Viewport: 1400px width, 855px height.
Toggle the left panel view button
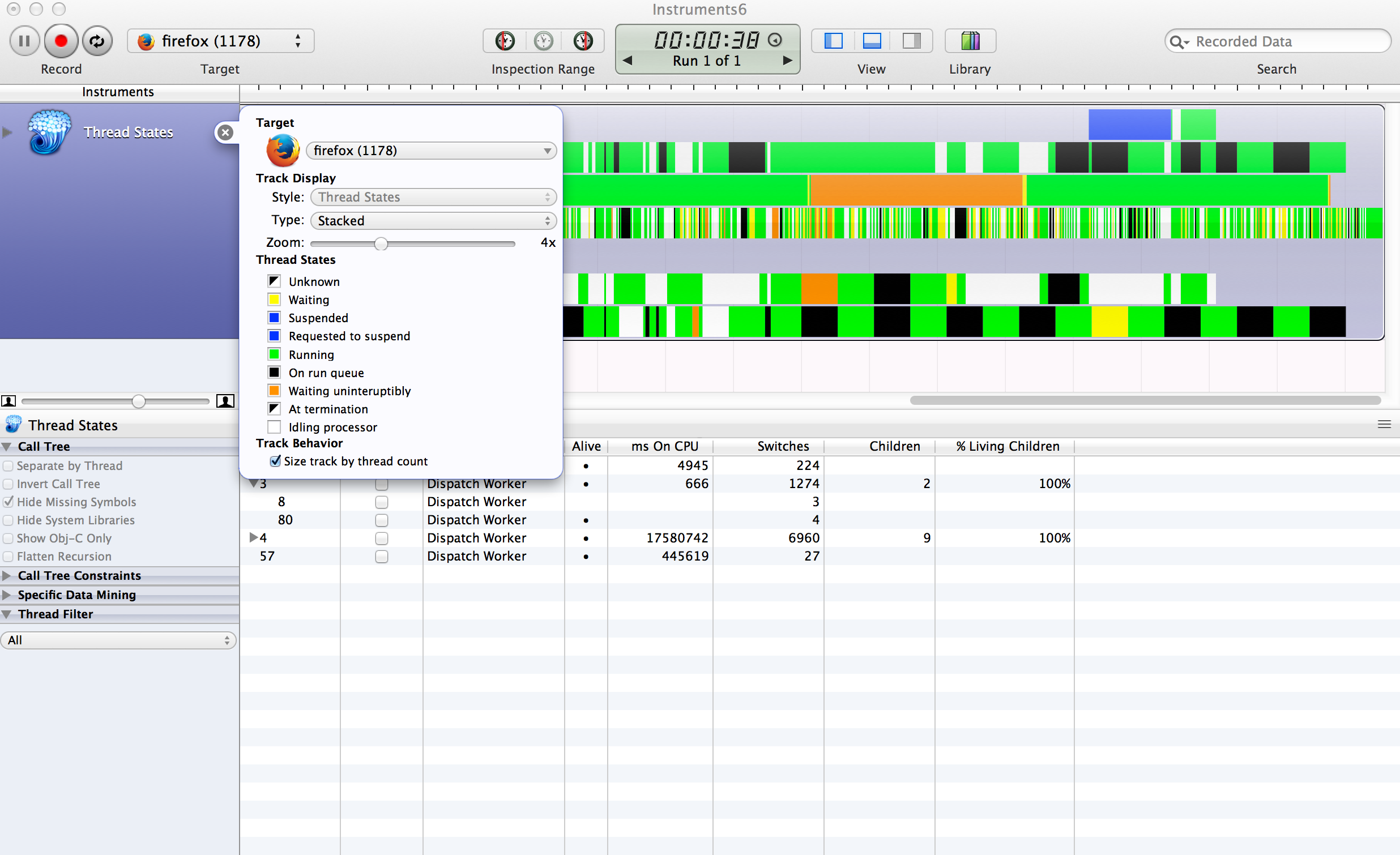[x=833, y=41]
